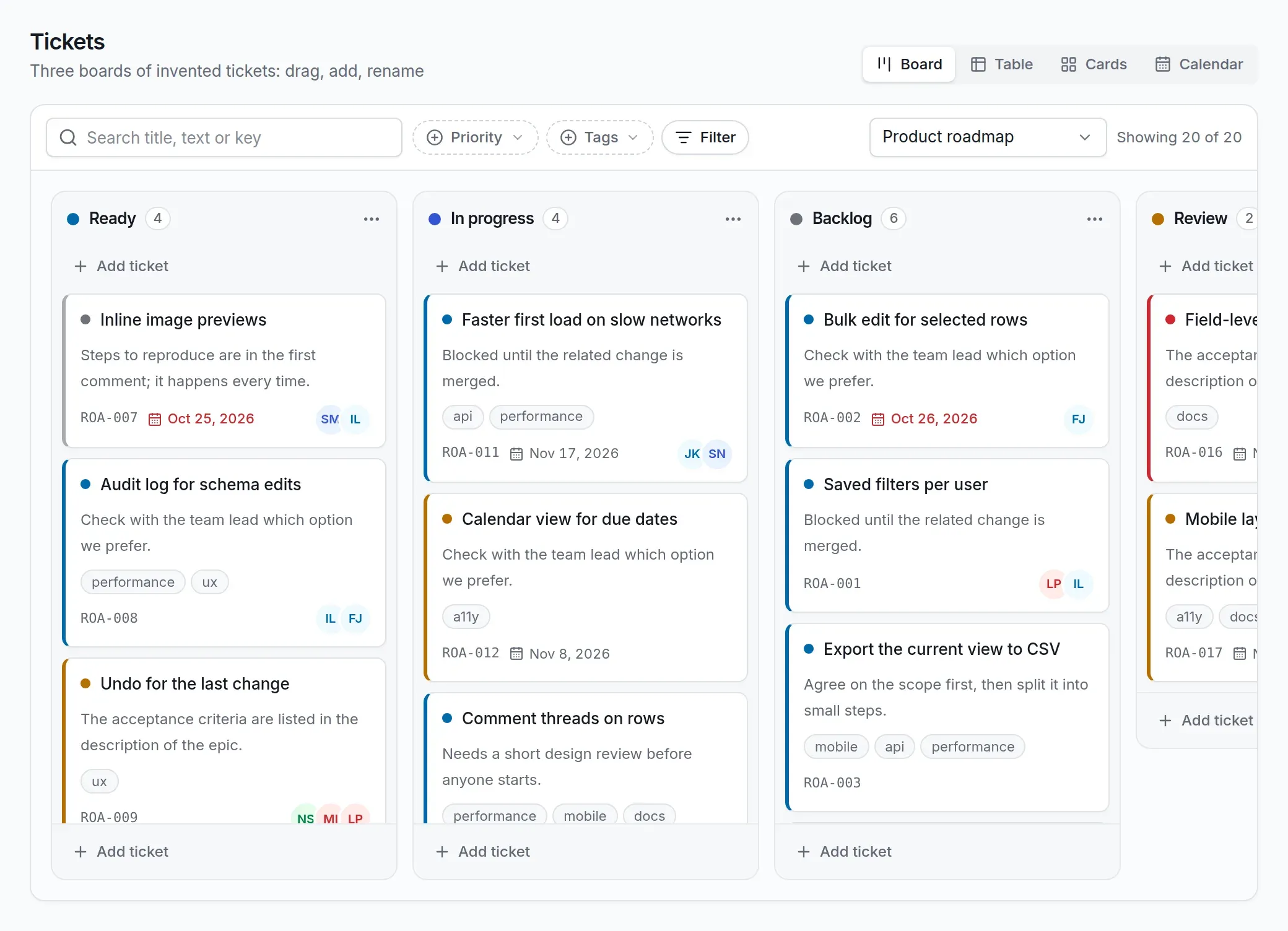
Task: Click the FJ avatar on ROA-002
Action: pos(1079,419)
